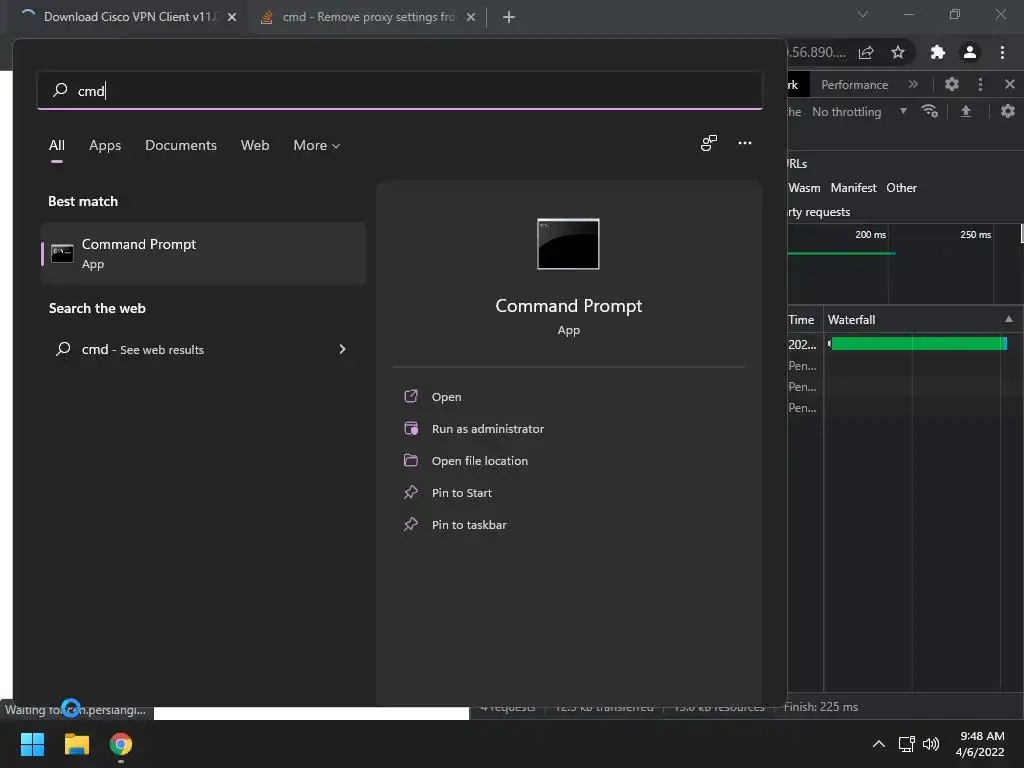1024x768 pixels.
Task: Select the Manifest filter in Network panel
Action: (x=853, y=187)
